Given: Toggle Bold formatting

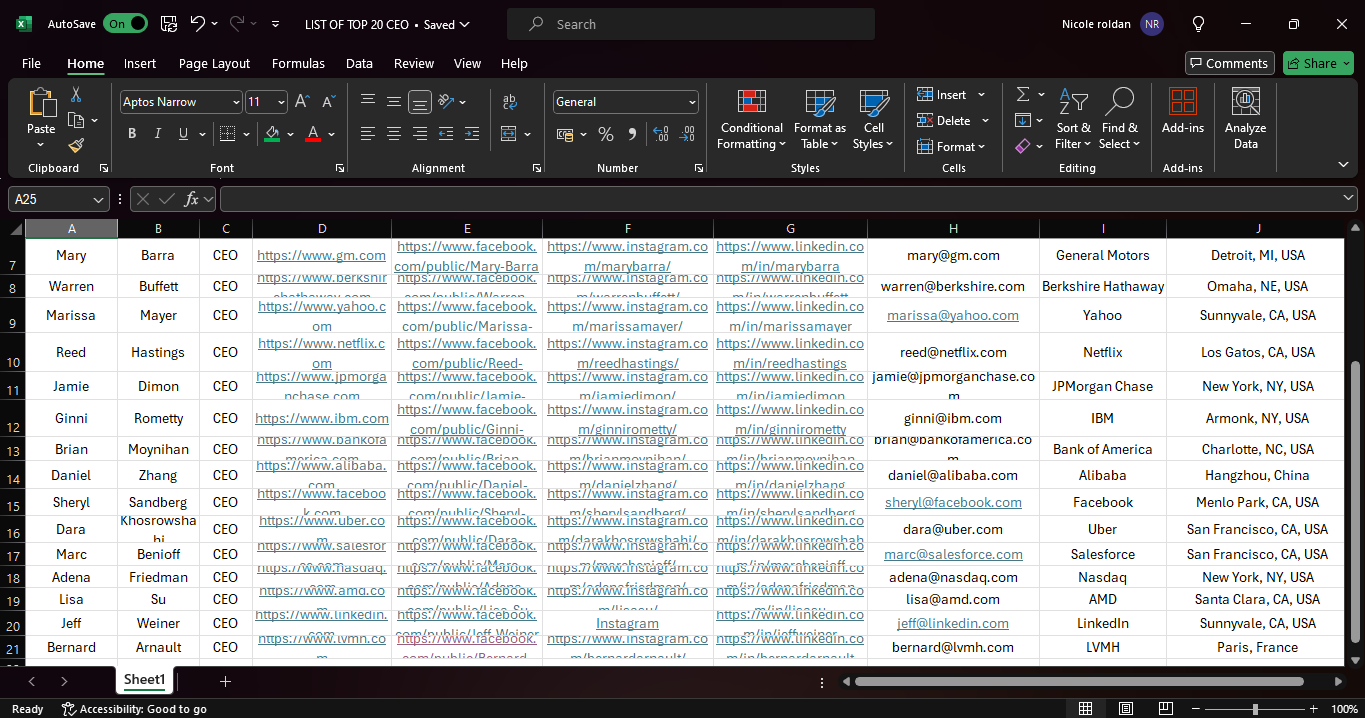Looking at the screenshot, I should [132, 134].
